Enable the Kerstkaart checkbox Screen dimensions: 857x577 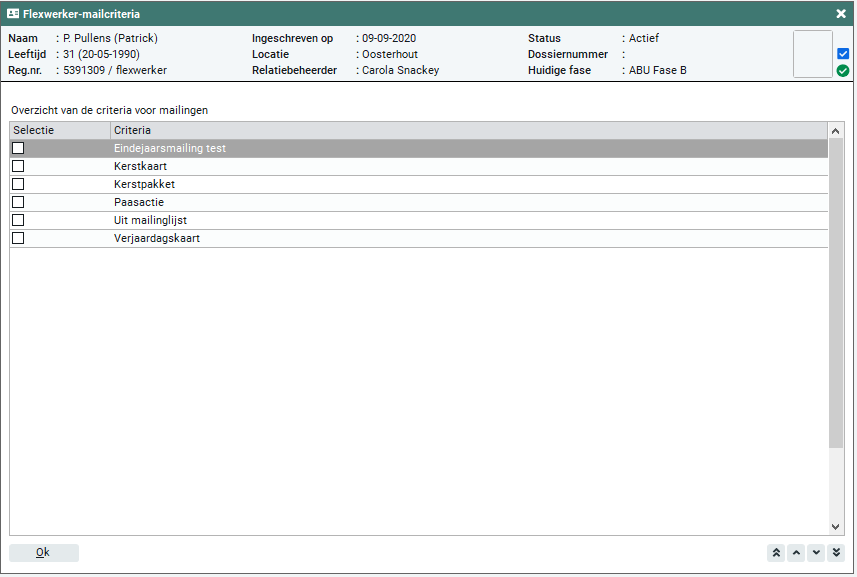click(x=18, y=166)
